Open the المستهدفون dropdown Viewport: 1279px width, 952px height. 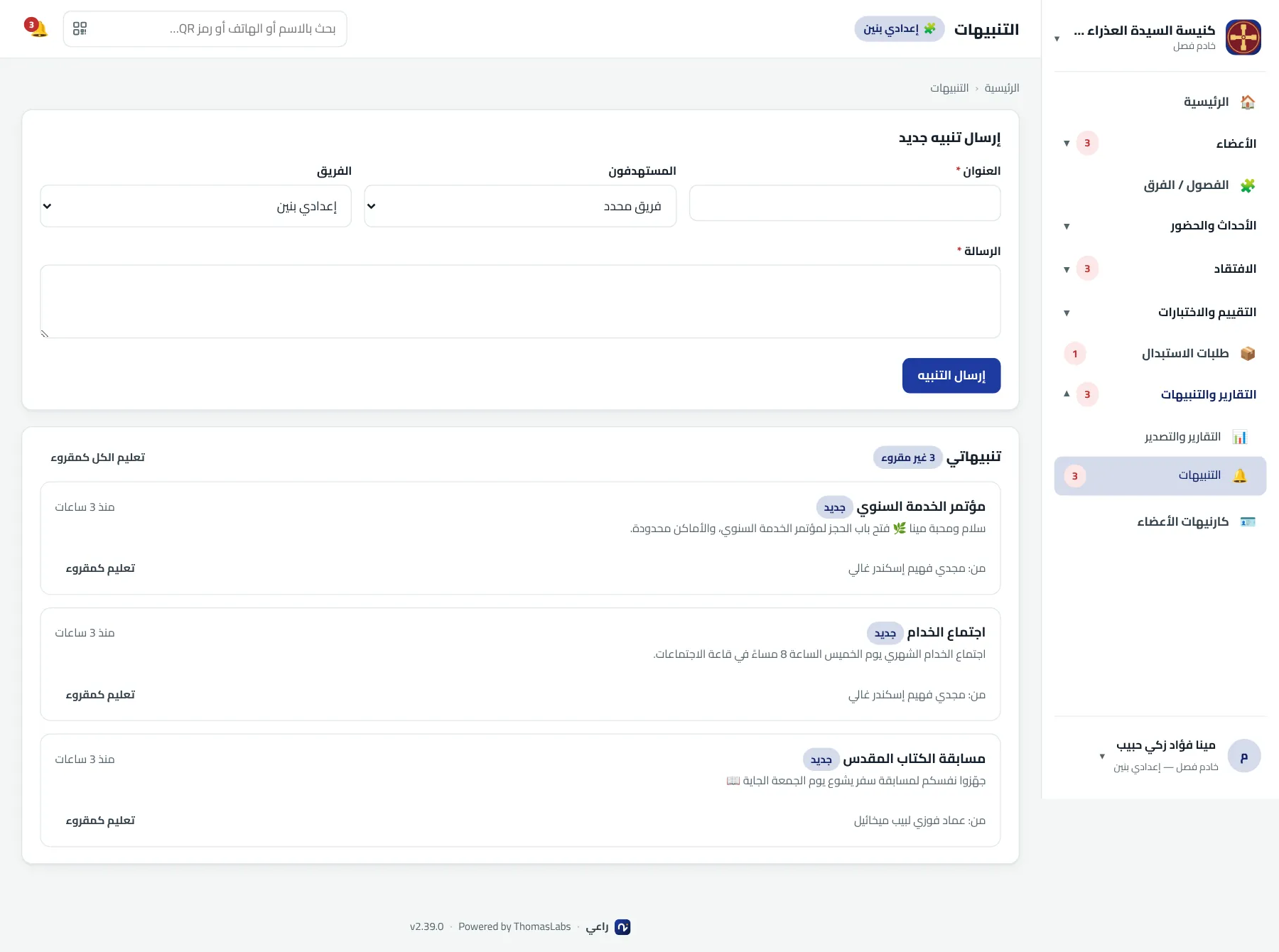pos(520,206)
